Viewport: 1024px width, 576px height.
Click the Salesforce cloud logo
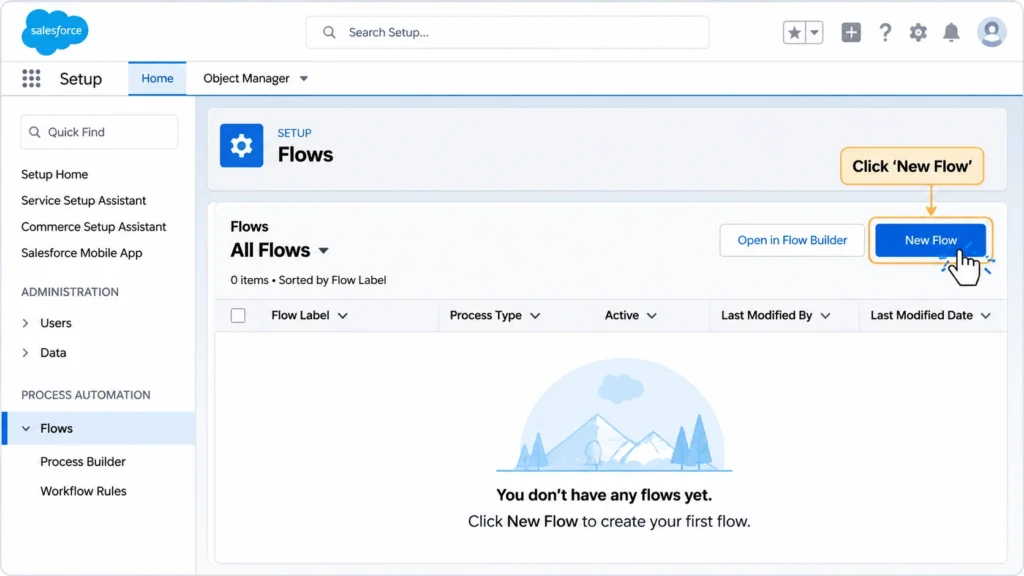55,31
